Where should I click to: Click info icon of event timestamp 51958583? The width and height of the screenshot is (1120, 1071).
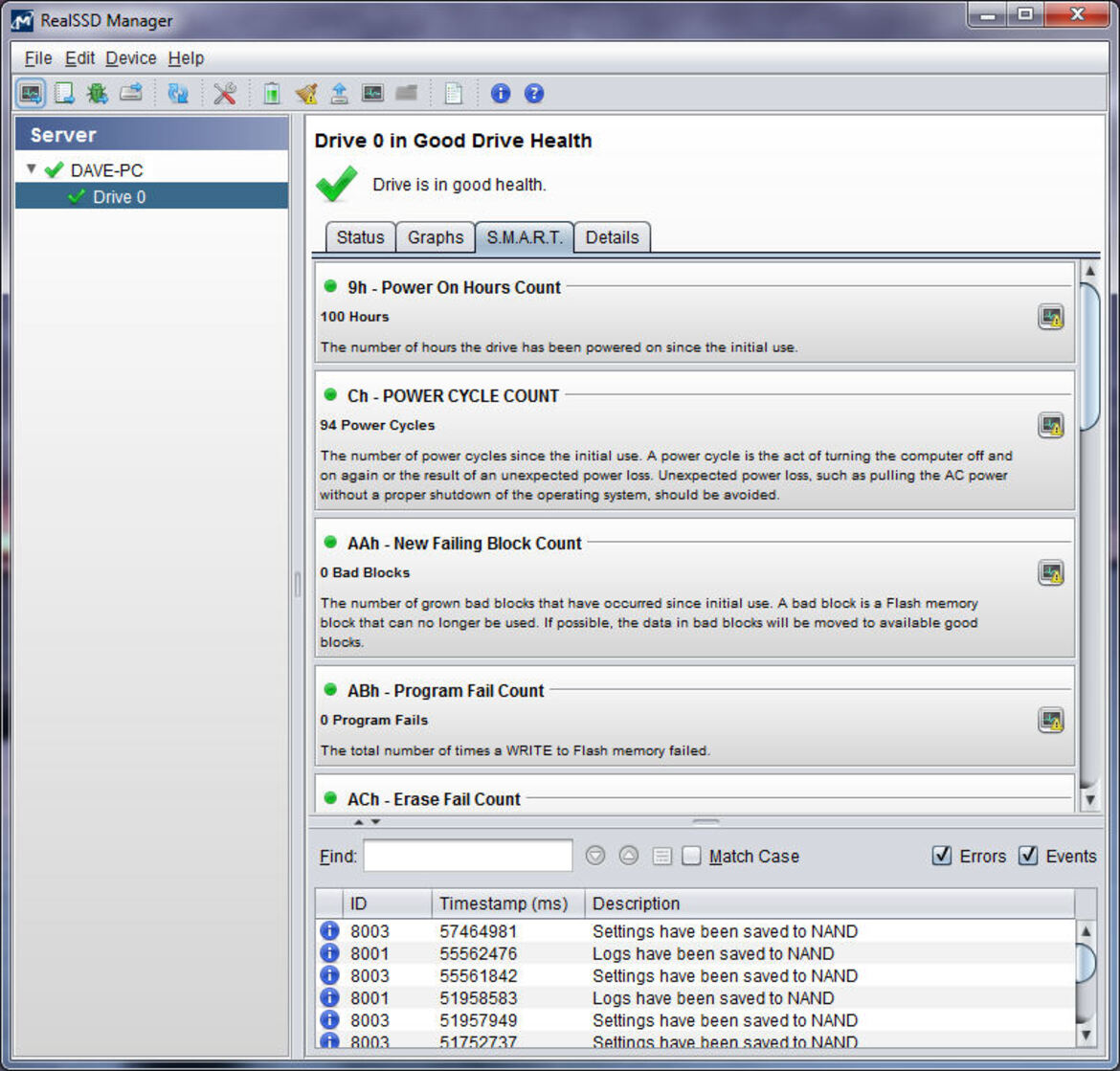point(329,996)
